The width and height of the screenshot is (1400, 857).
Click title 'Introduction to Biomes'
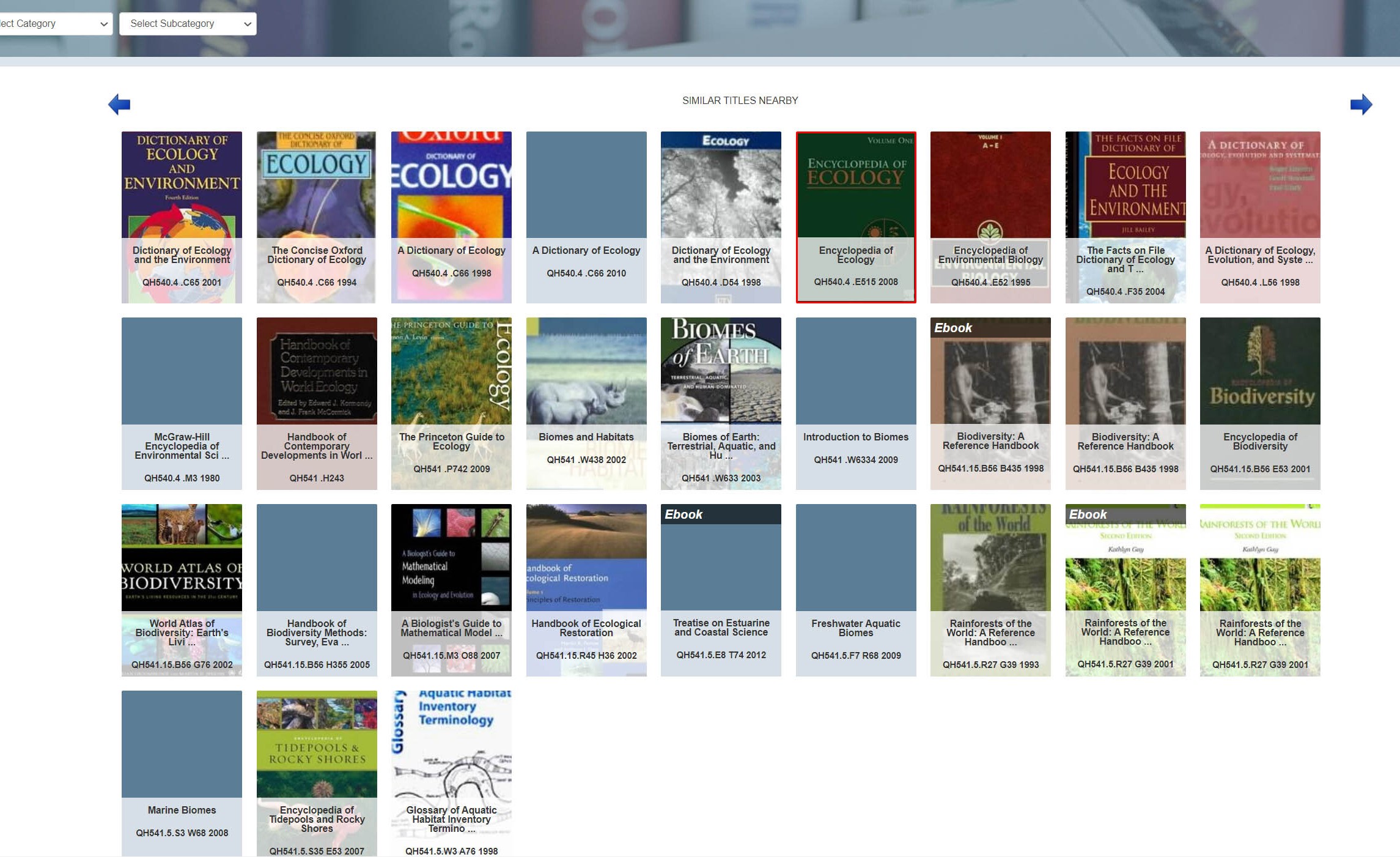point(856,437)
